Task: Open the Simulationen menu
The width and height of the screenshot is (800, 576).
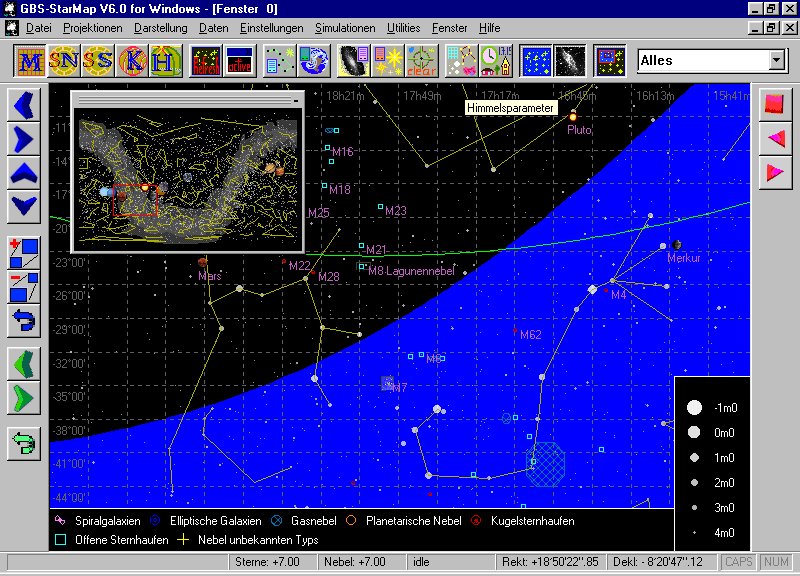Action: (344, 28)
